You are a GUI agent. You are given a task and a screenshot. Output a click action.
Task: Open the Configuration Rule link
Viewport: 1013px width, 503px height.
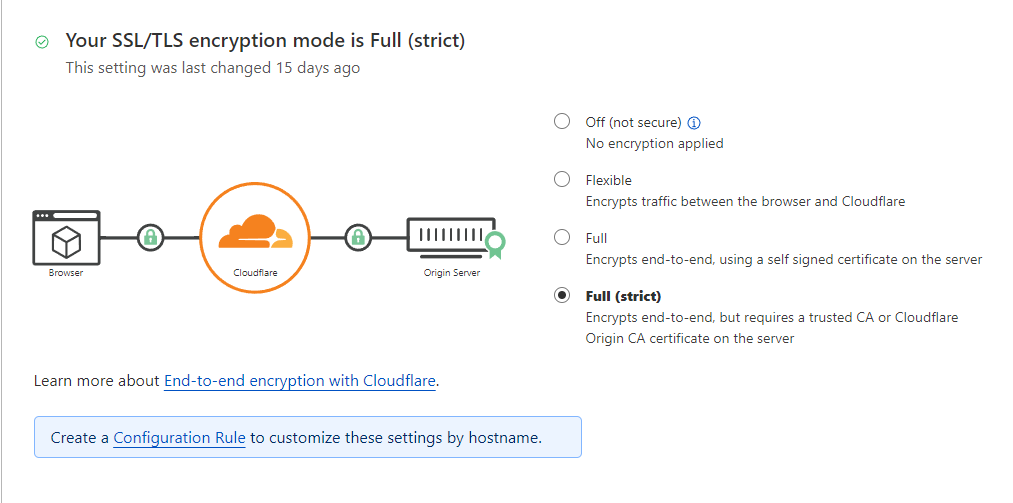pyautogui.click(x=179, y=438)
